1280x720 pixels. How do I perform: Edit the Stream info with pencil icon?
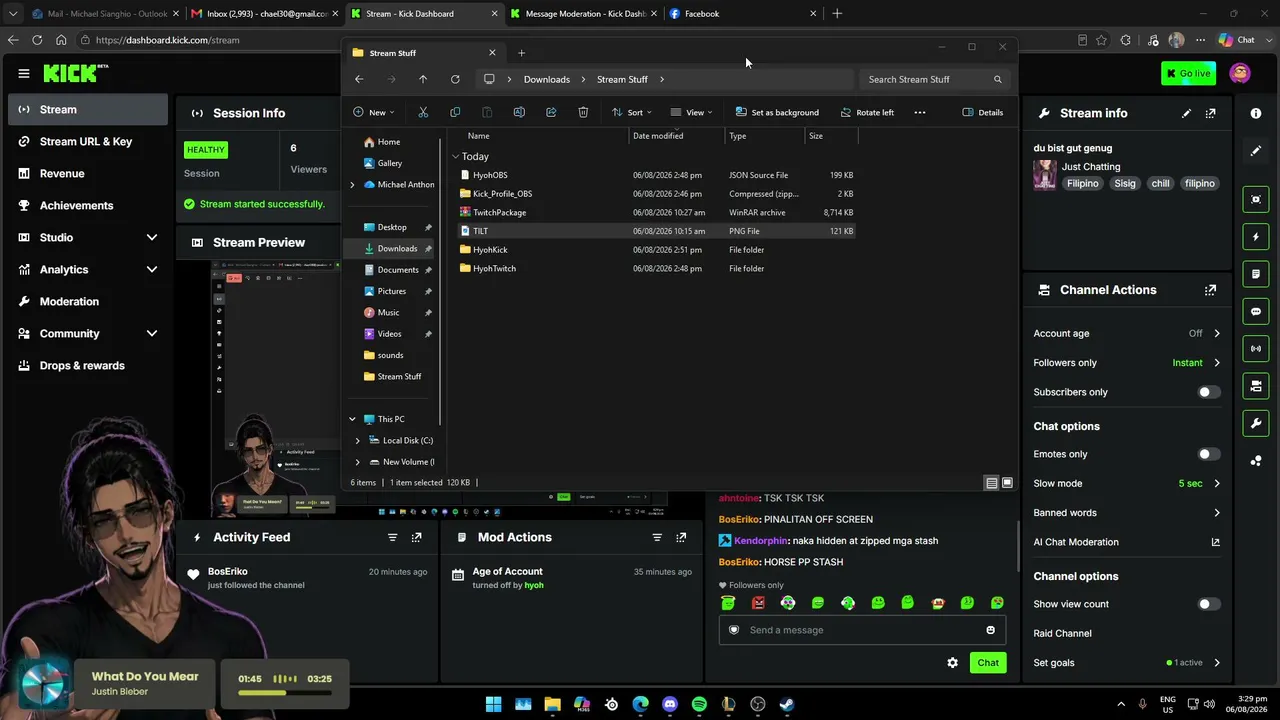tap(1186, 113)
